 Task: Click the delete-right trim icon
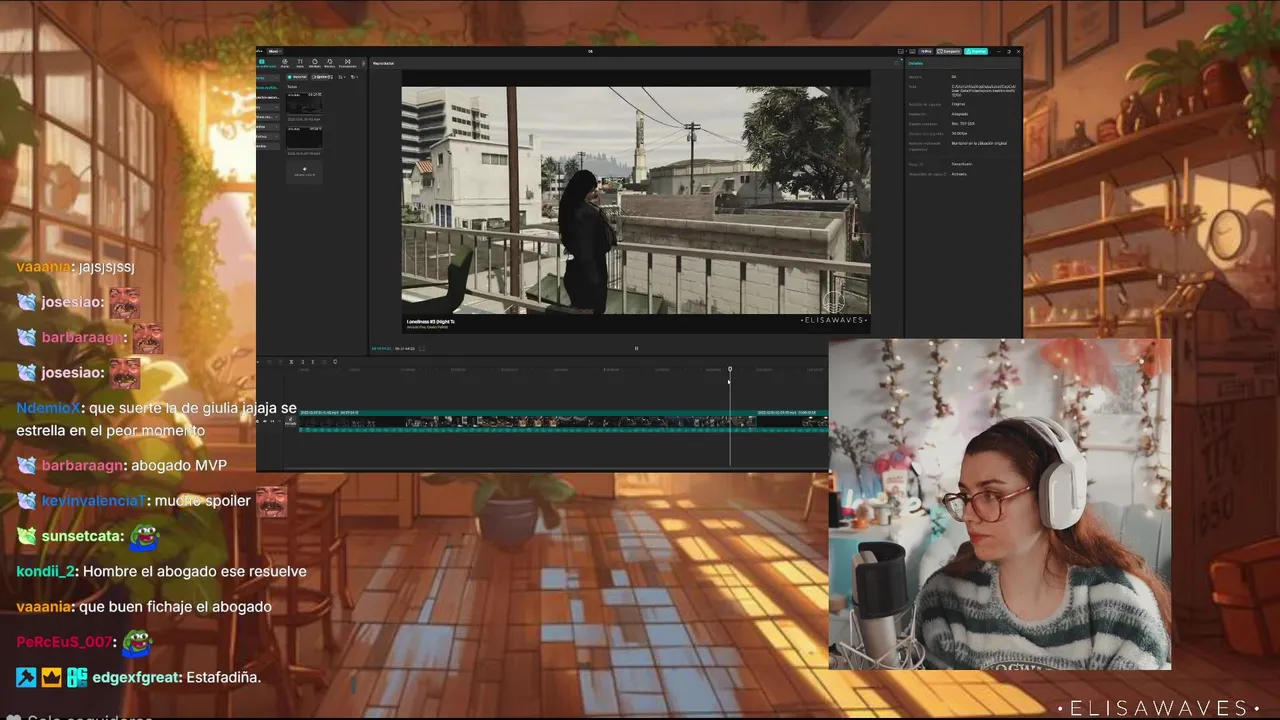(313, 362)
